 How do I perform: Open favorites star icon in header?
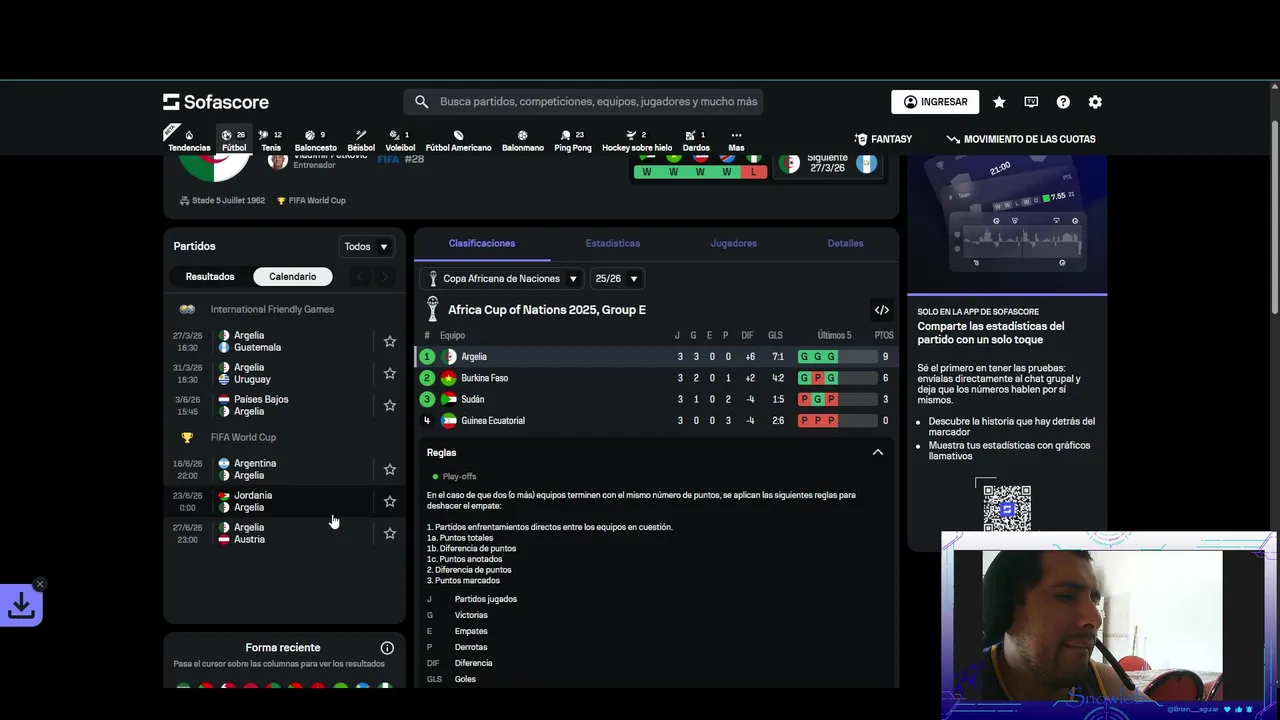click(x=999, y=102)
